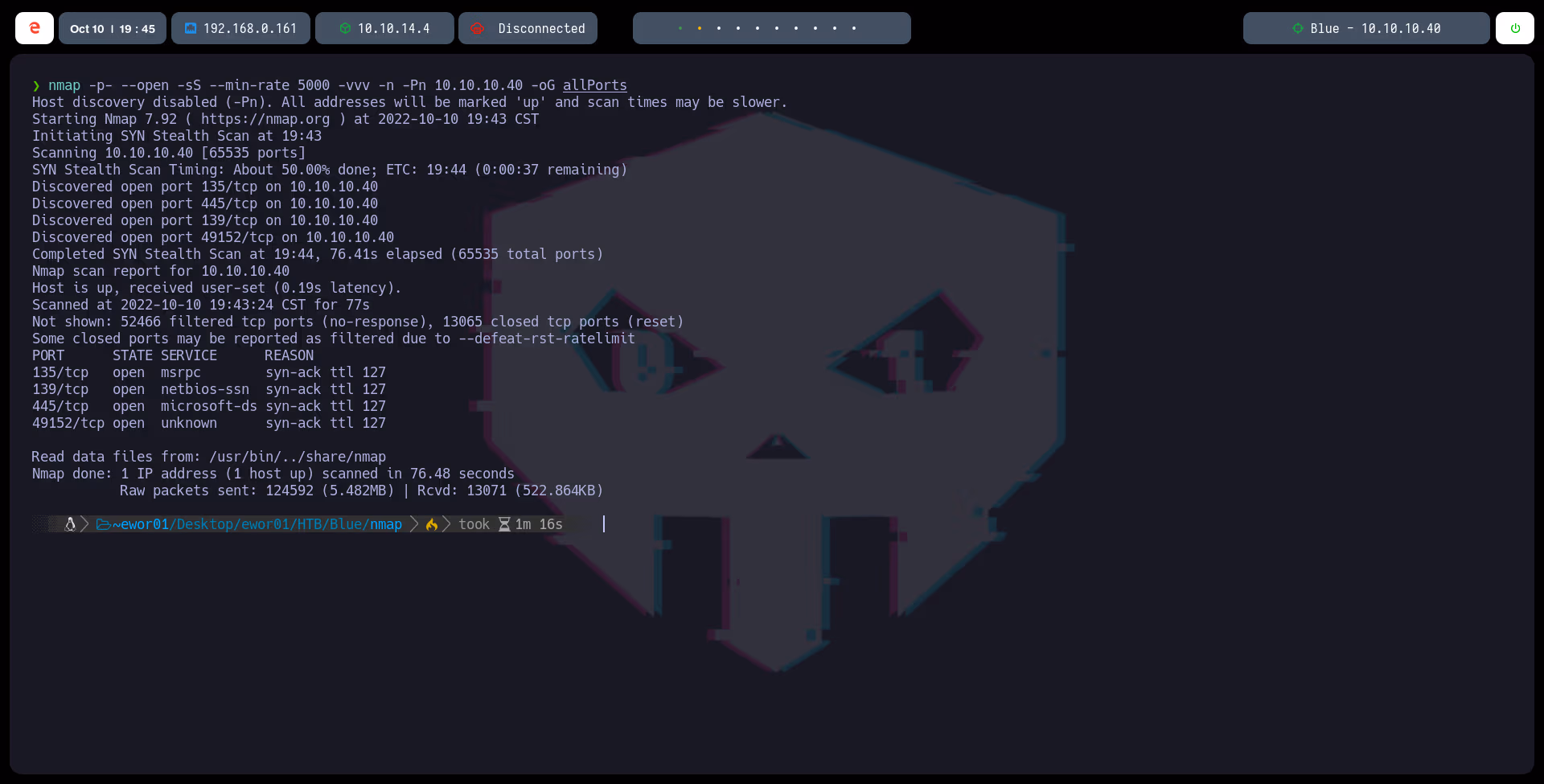This screenshot has width=1544, height=784.
Task: Click the Linux penguin icon in the prompt
Action: coord(70,524)
